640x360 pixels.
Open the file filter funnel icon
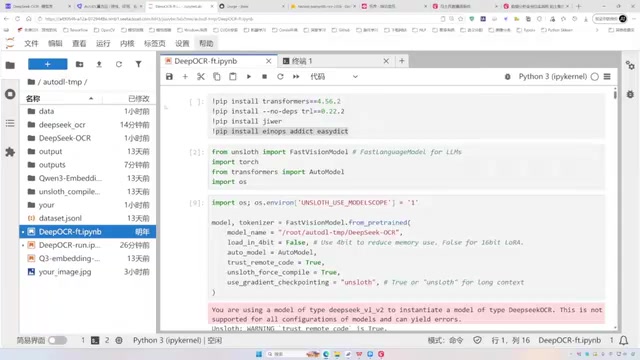click(139, 64)
